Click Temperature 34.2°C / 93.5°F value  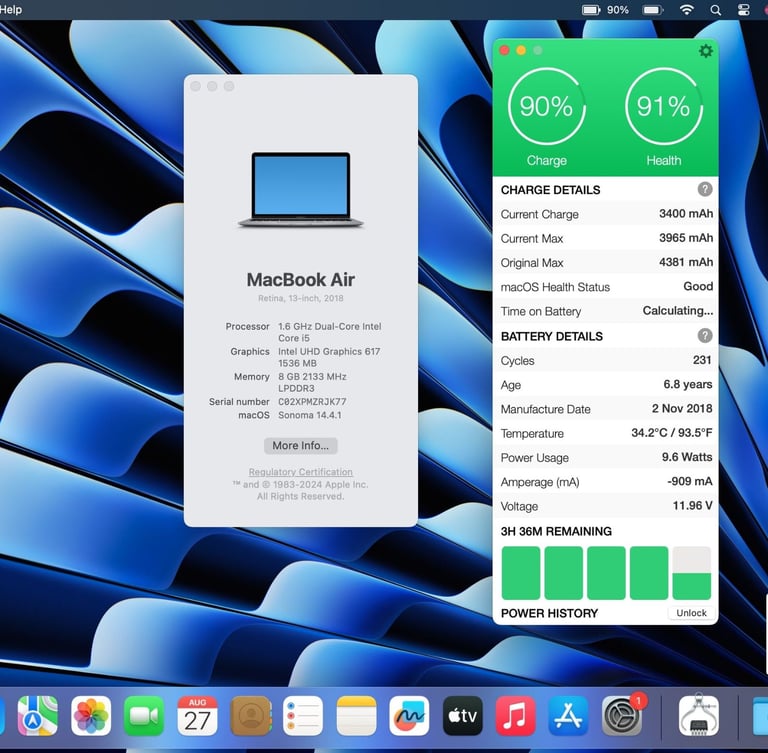click(x=672, y=433)
